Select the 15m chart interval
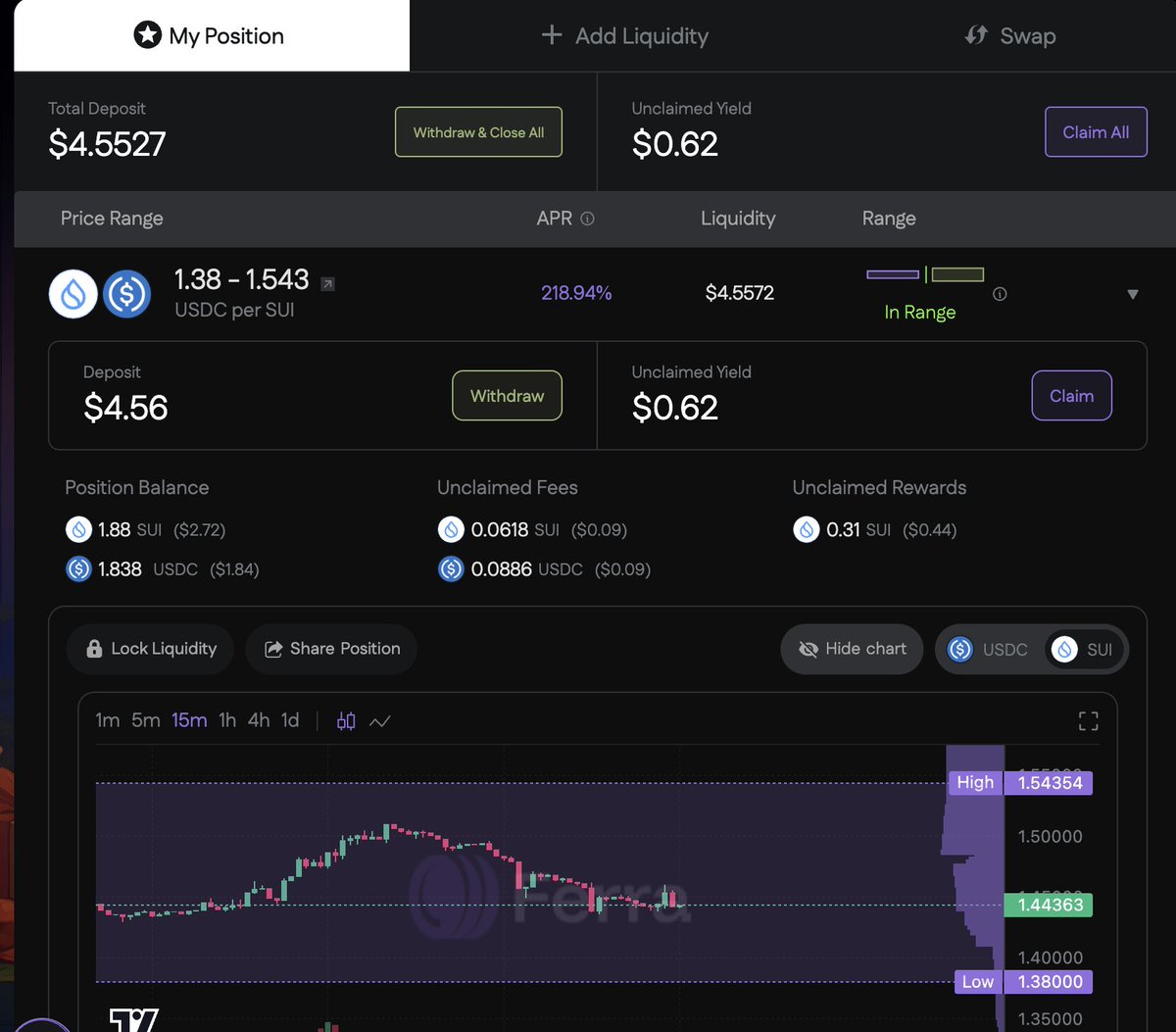This screenshot has height=1032, width=1176. coord(189,720)
